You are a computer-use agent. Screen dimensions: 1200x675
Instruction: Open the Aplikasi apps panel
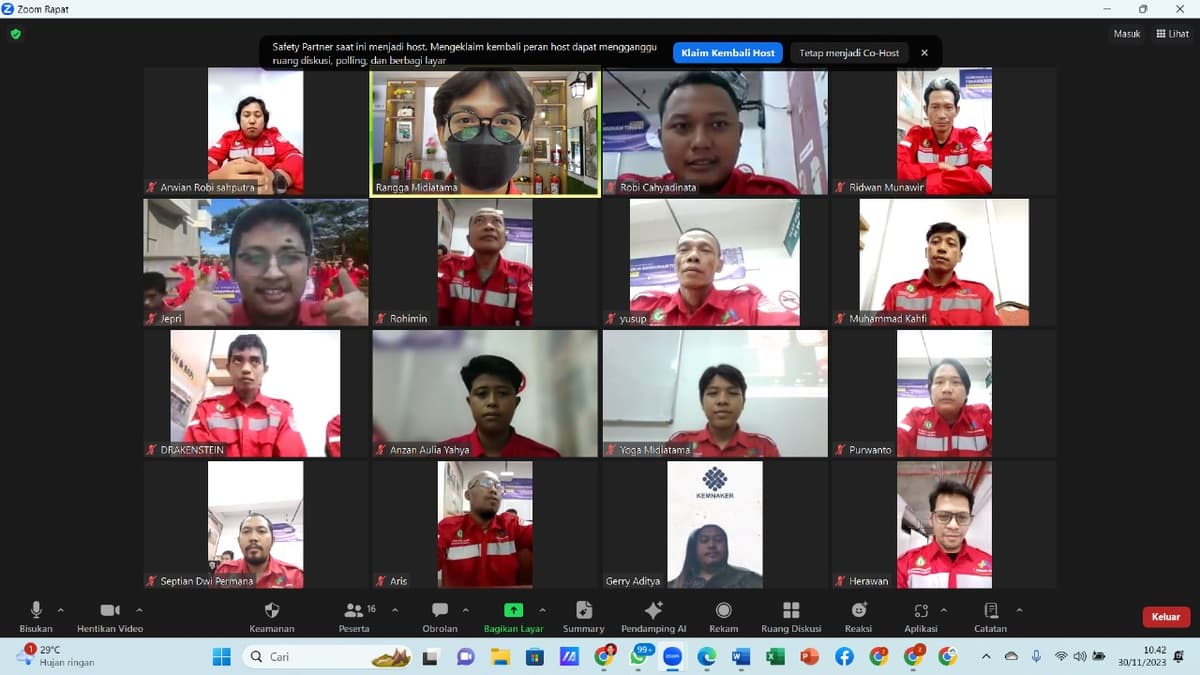920,617
